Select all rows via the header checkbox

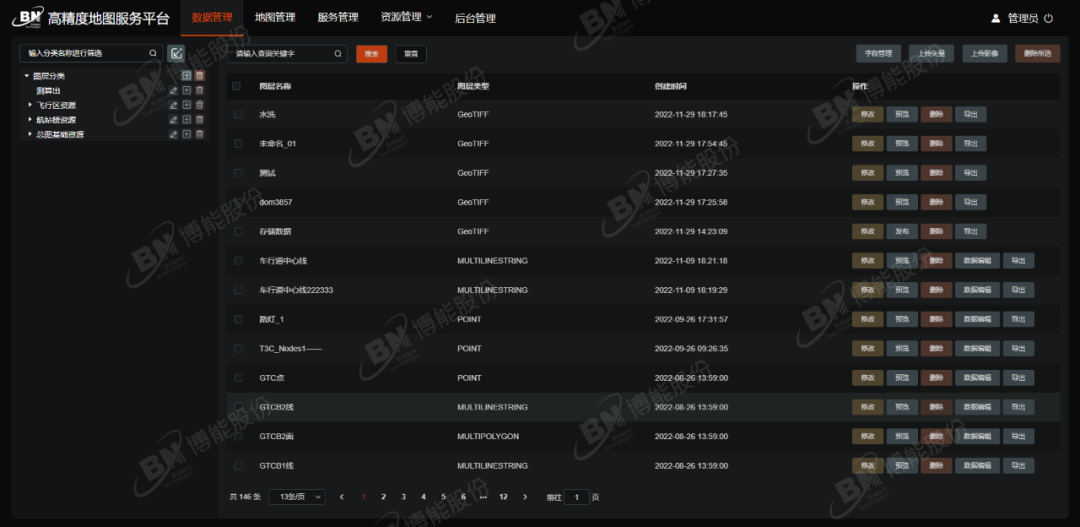coord(237,87)
